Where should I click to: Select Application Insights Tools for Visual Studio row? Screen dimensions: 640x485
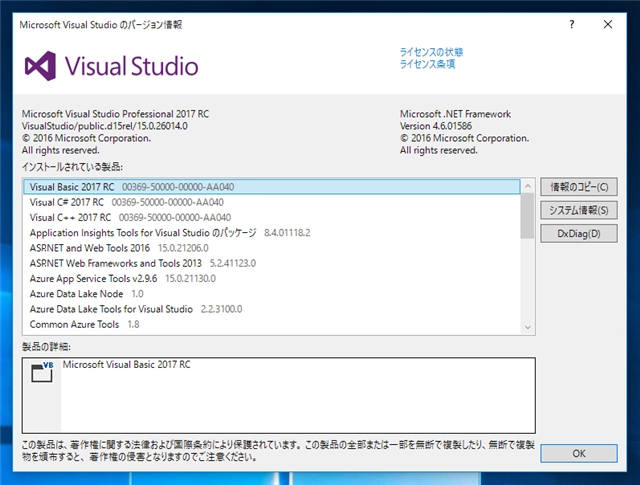[x=272, y=233]
